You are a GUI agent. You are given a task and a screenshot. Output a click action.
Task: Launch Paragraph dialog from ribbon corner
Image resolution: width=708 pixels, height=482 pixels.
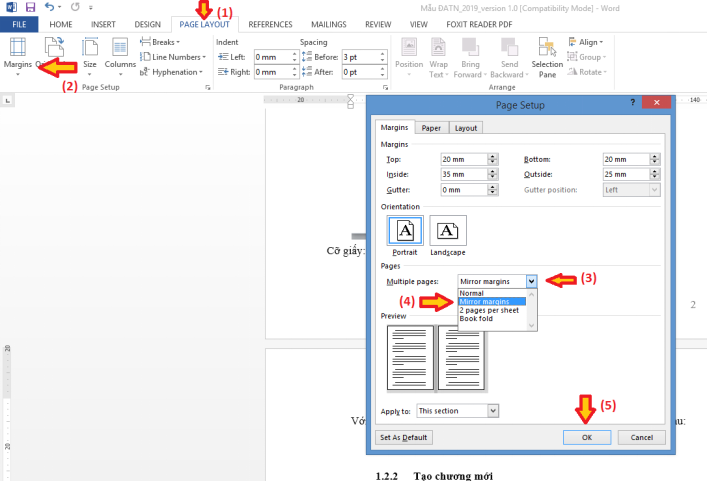coord(385,88)
